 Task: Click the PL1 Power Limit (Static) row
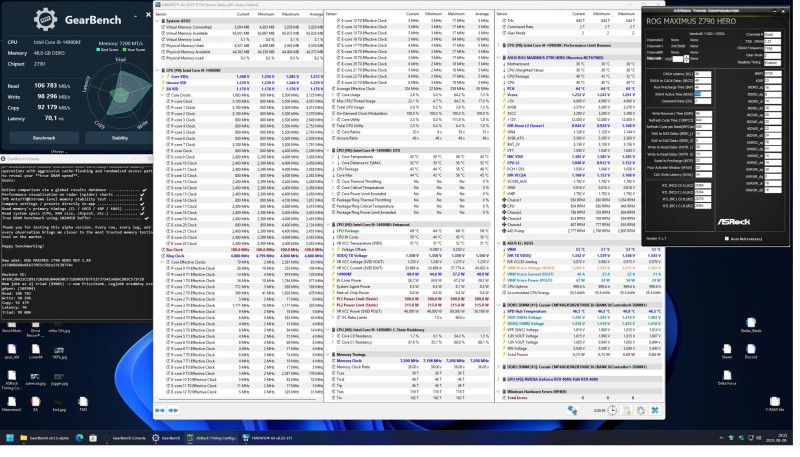(x=409, y=299)
